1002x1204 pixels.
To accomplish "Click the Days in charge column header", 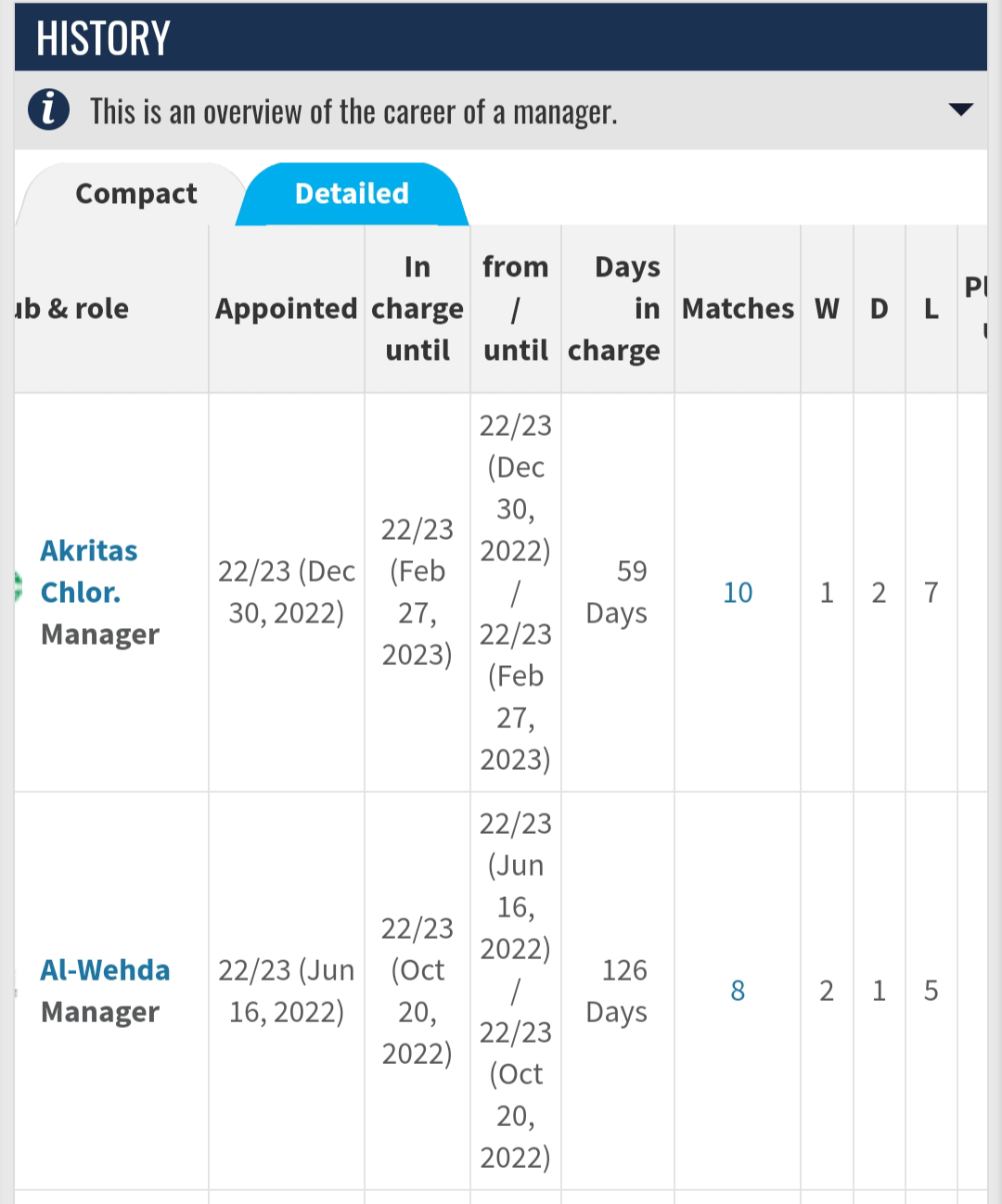I will pyautogui.click(x=615, y=308).
